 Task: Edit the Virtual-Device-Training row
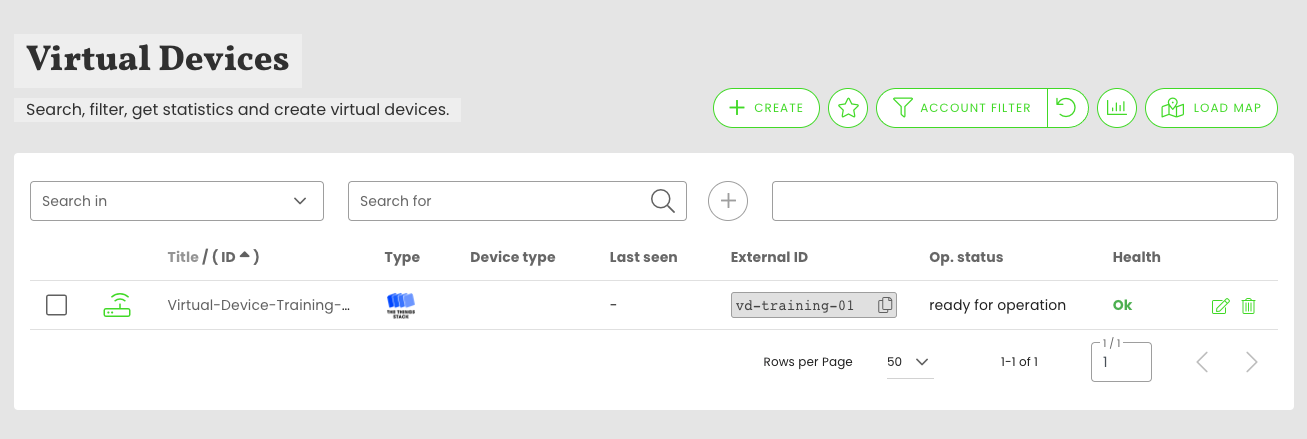coord(1220,306)
